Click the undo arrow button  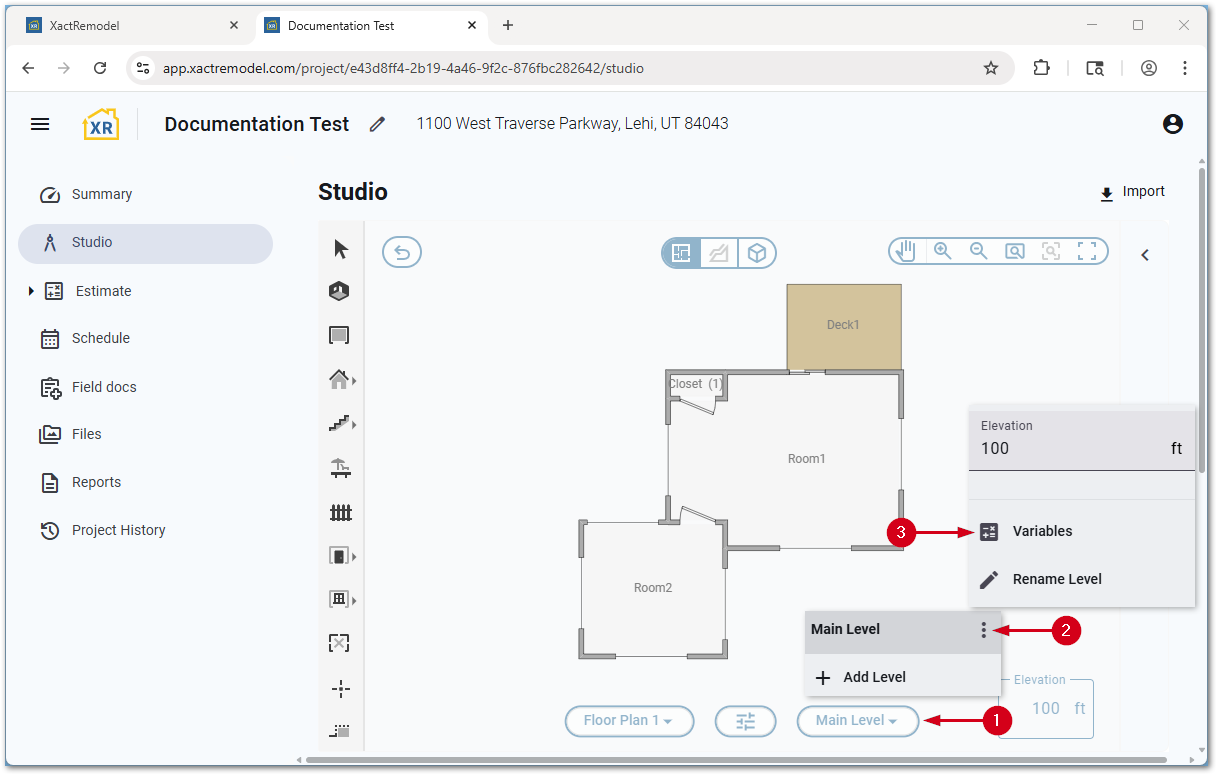point(402,252)
